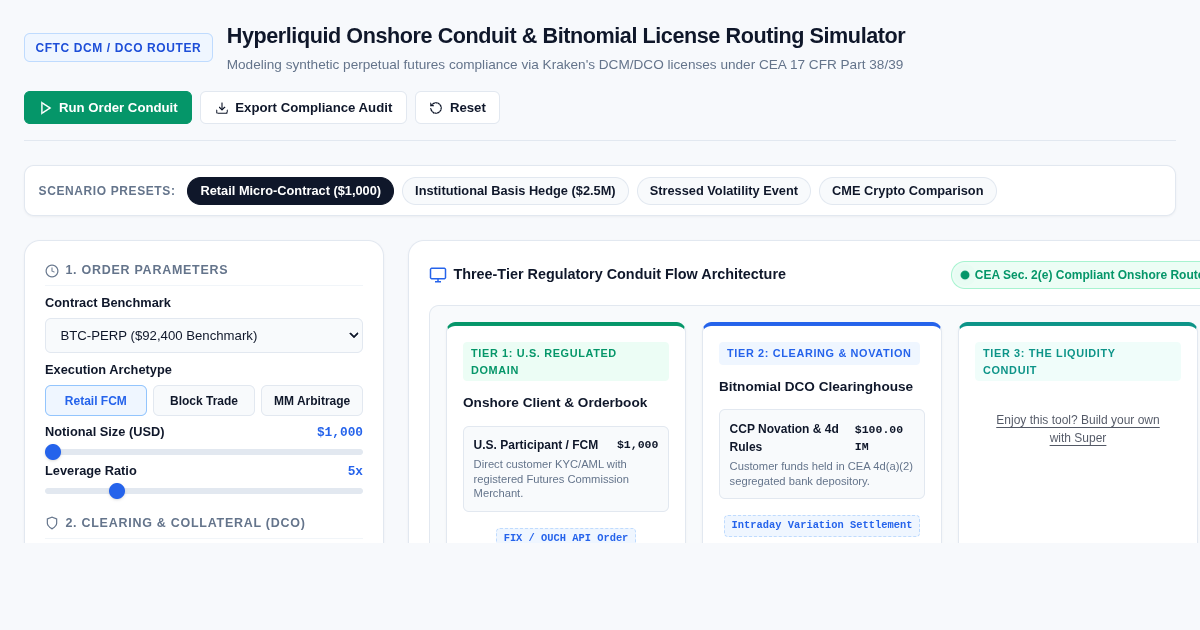This screenshot has width=1200, height=630.
Task: Click the green dot in the CEA compliance badge
Action: pos(965,275)
